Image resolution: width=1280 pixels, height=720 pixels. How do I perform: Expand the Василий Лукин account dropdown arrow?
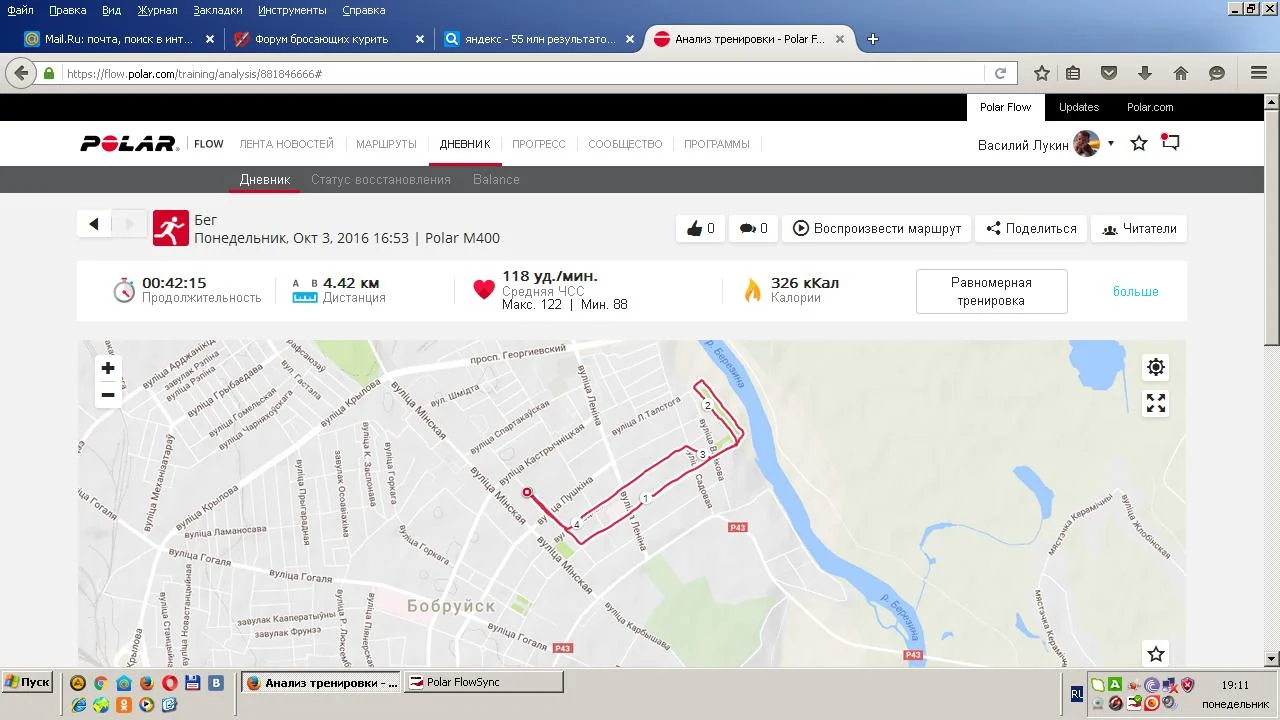tap(1110, 144)
